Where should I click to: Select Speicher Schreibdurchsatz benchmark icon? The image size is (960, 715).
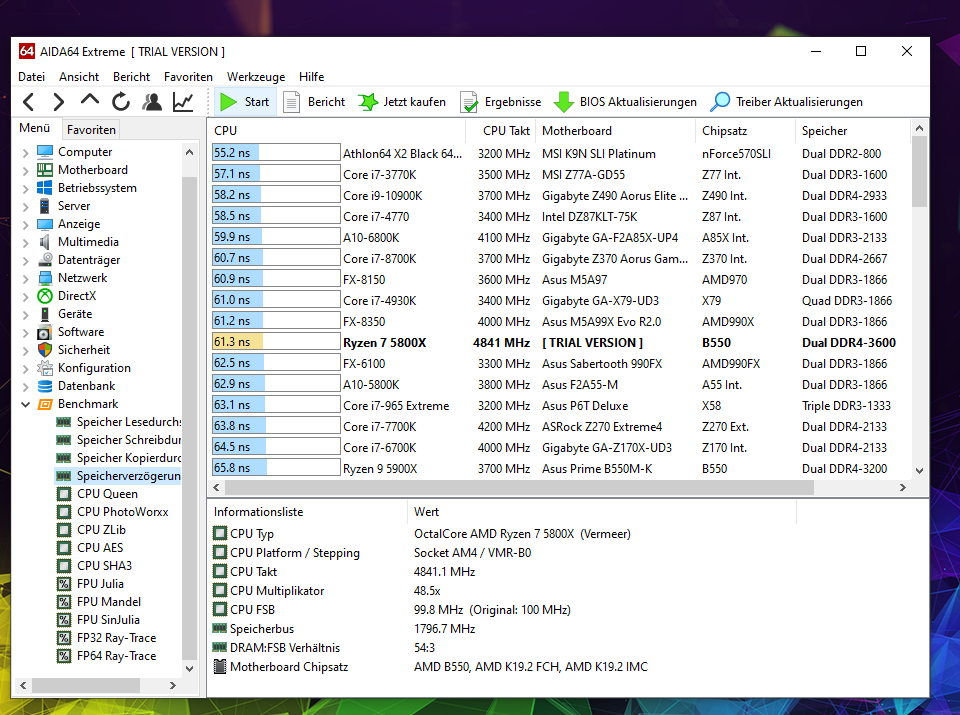[64, 440]
